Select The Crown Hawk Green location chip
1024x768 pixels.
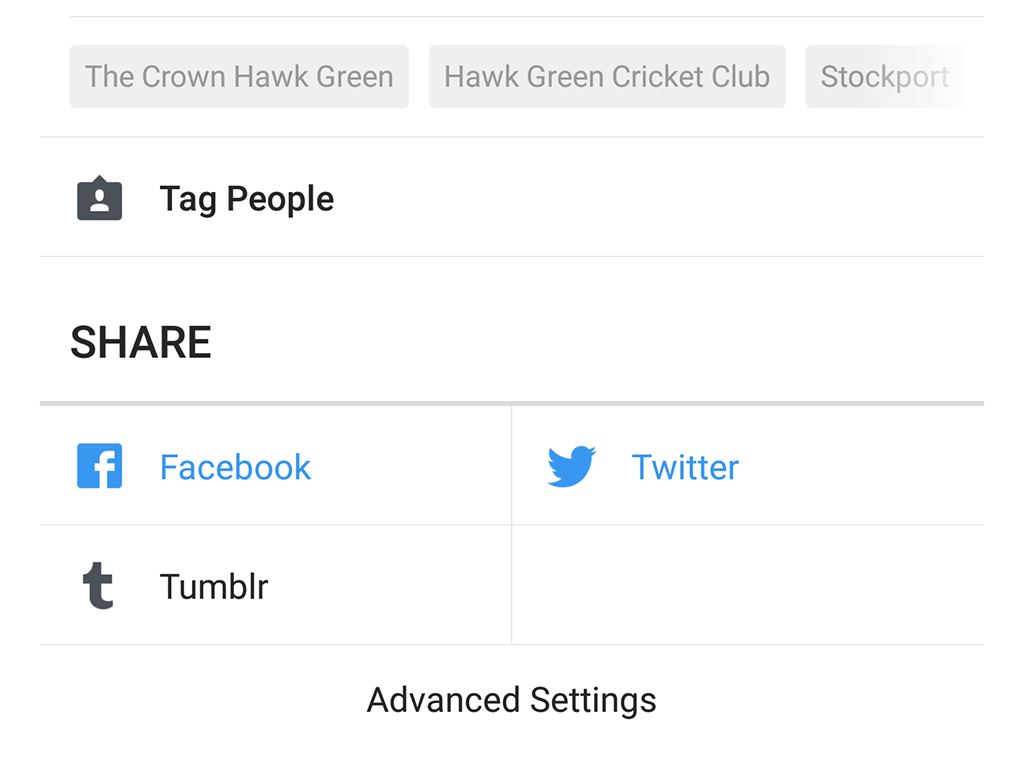(239, 77)
